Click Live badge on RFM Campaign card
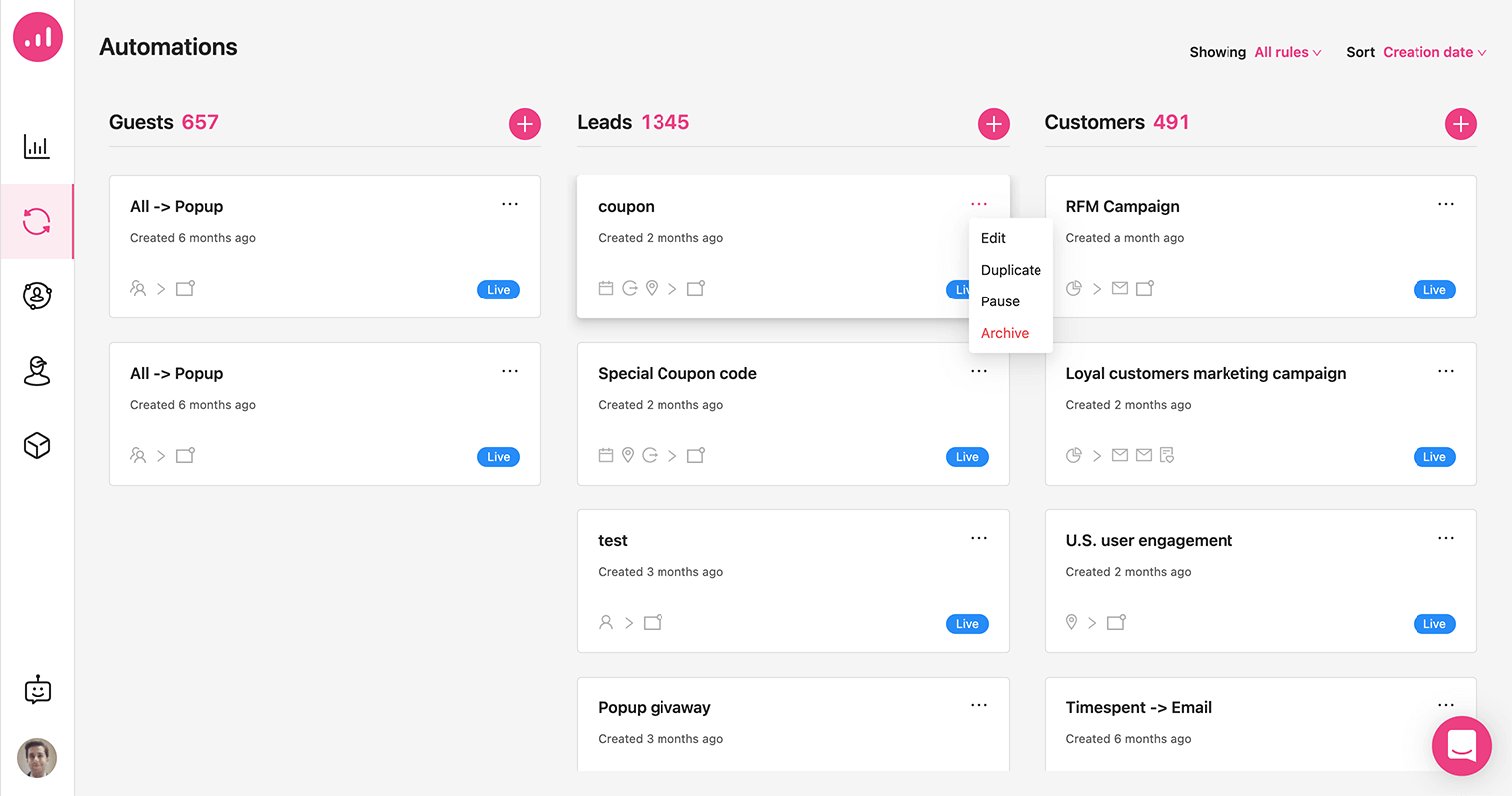Viewport: 1512px width, 796px height. coord(1434,290)
